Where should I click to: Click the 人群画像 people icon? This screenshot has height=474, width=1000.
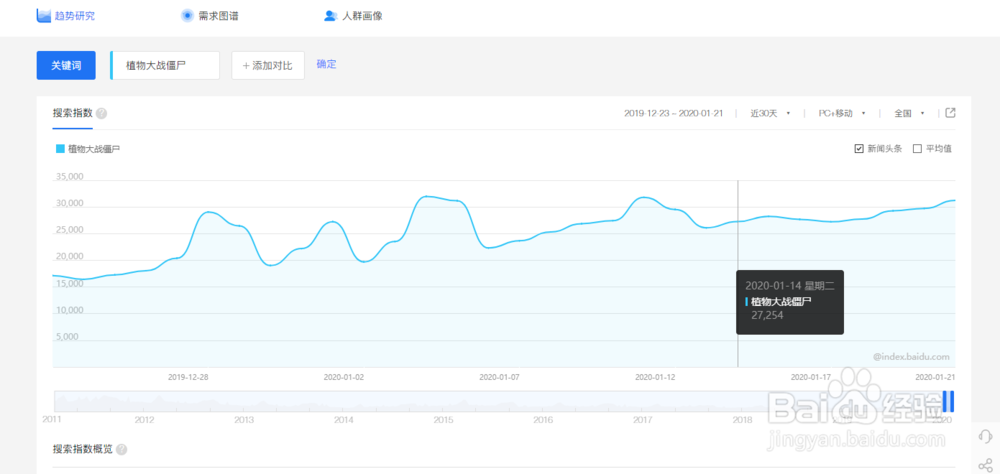[x=330, y=16]
